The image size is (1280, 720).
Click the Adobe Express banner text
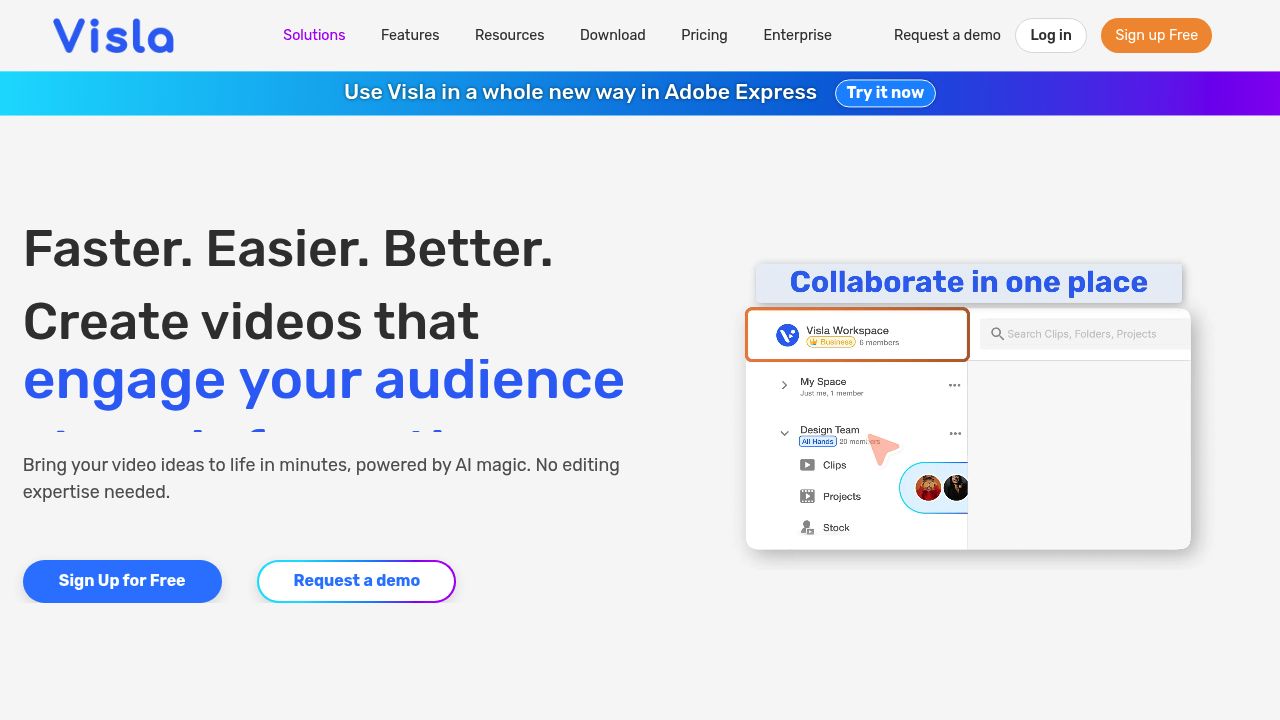pos(581,92)
